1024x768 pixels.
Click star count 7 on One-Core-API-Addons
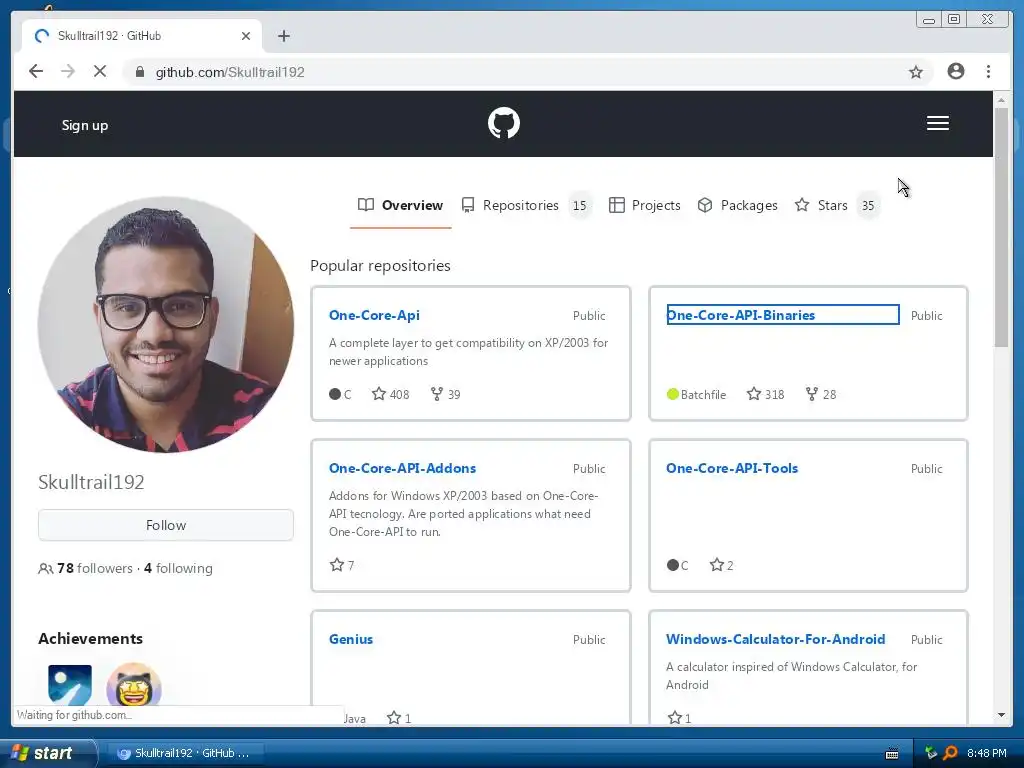point(351,566)
